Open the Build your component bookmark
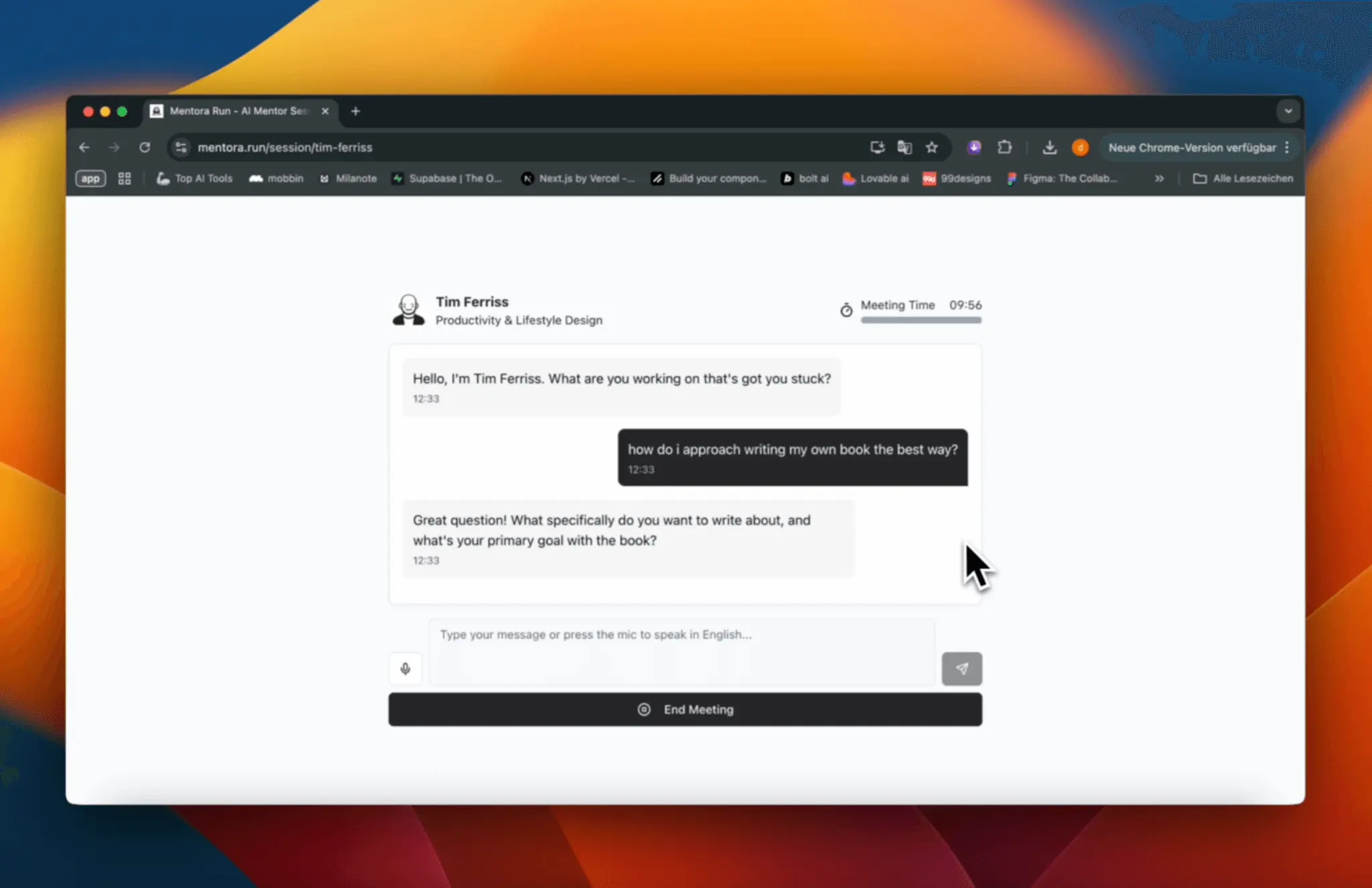 pyautogui.click(x=709, y=178)
